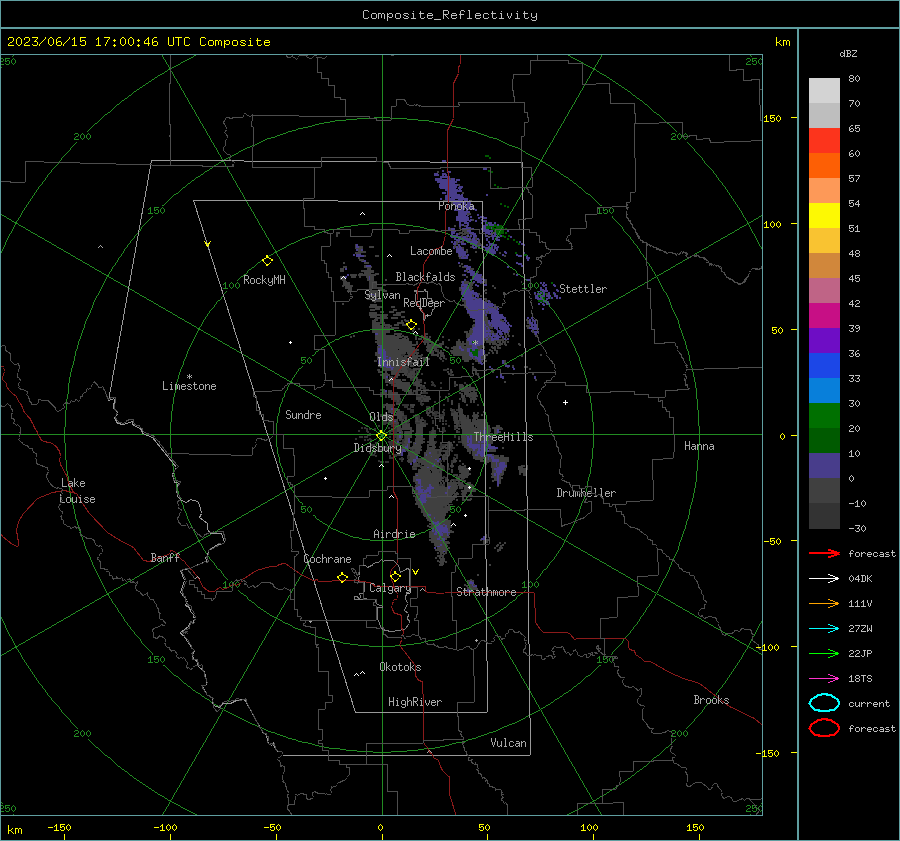
Task: Click the Limestone label
Action: click(x=189, y=386)
